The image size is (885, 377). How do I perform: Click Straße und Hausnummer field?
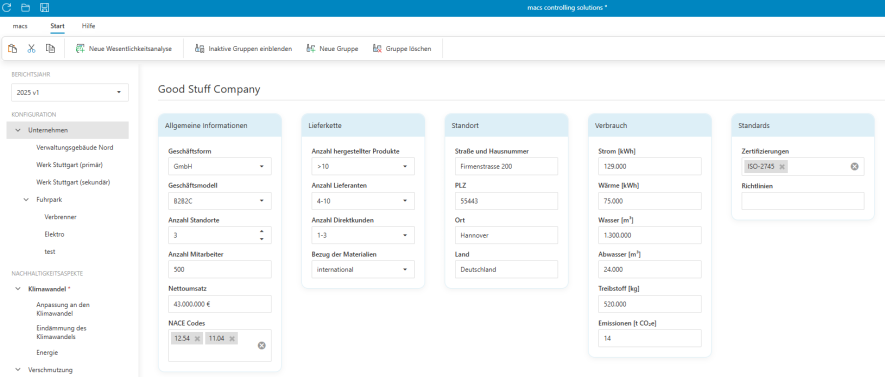tap(506, 166)
